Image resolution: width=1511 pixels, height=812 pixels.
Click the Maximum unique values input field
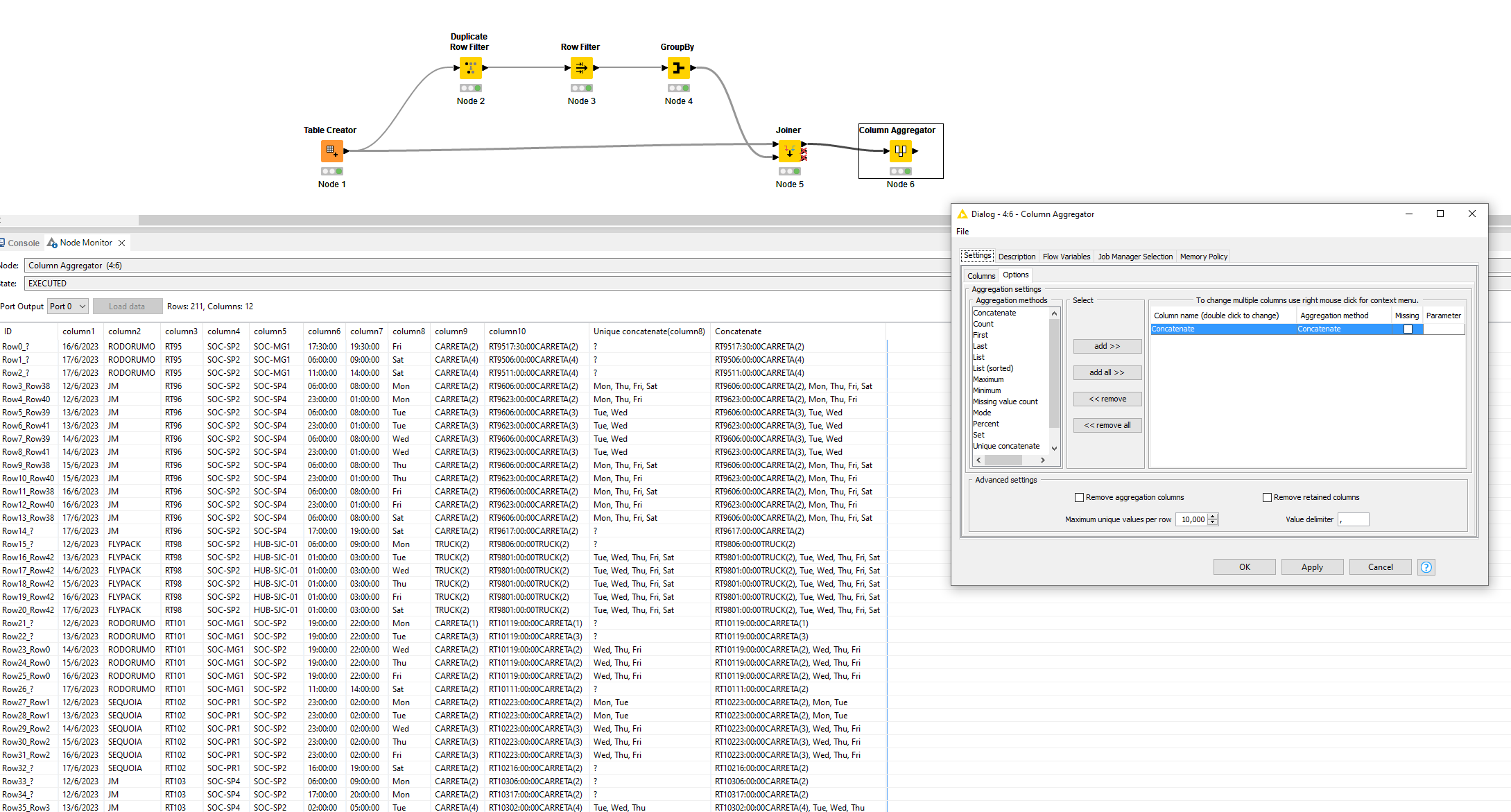click(x=1192, y=519)
